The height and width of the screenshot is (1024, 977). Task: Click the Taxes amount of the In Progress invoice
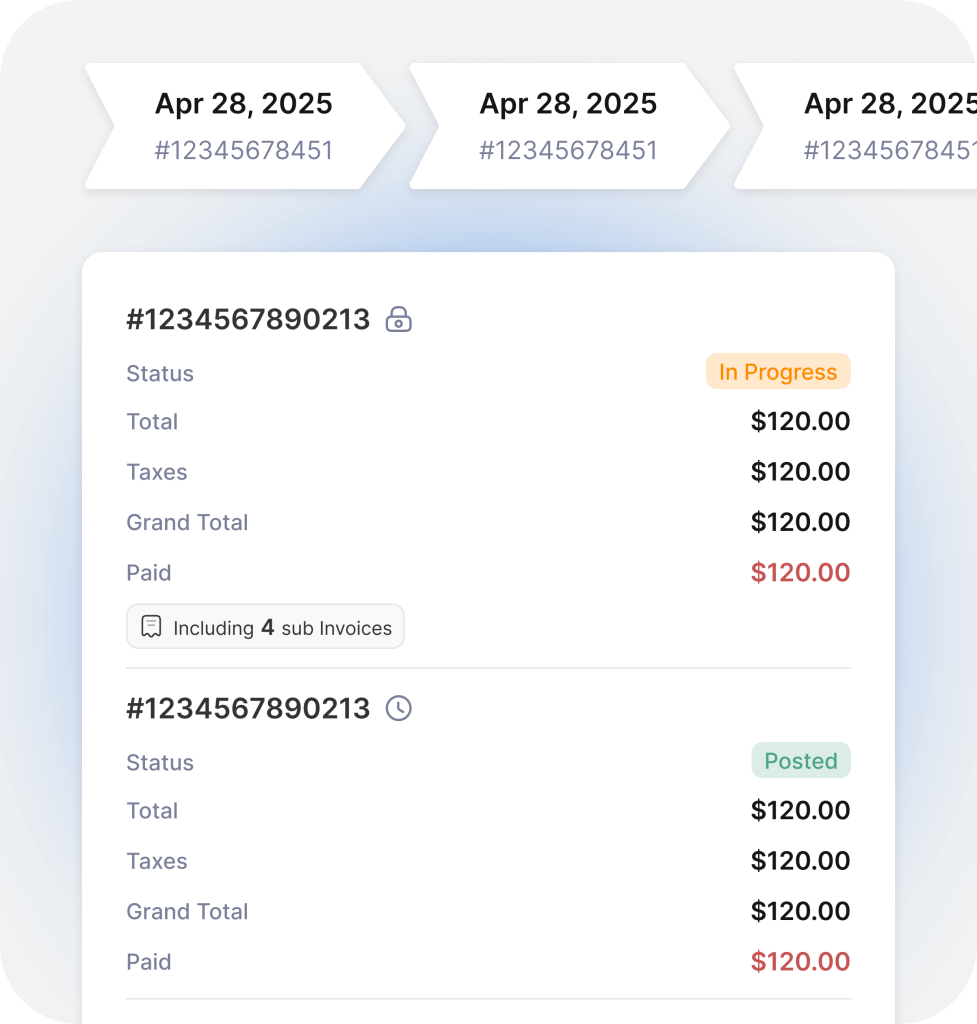(800, 472)
